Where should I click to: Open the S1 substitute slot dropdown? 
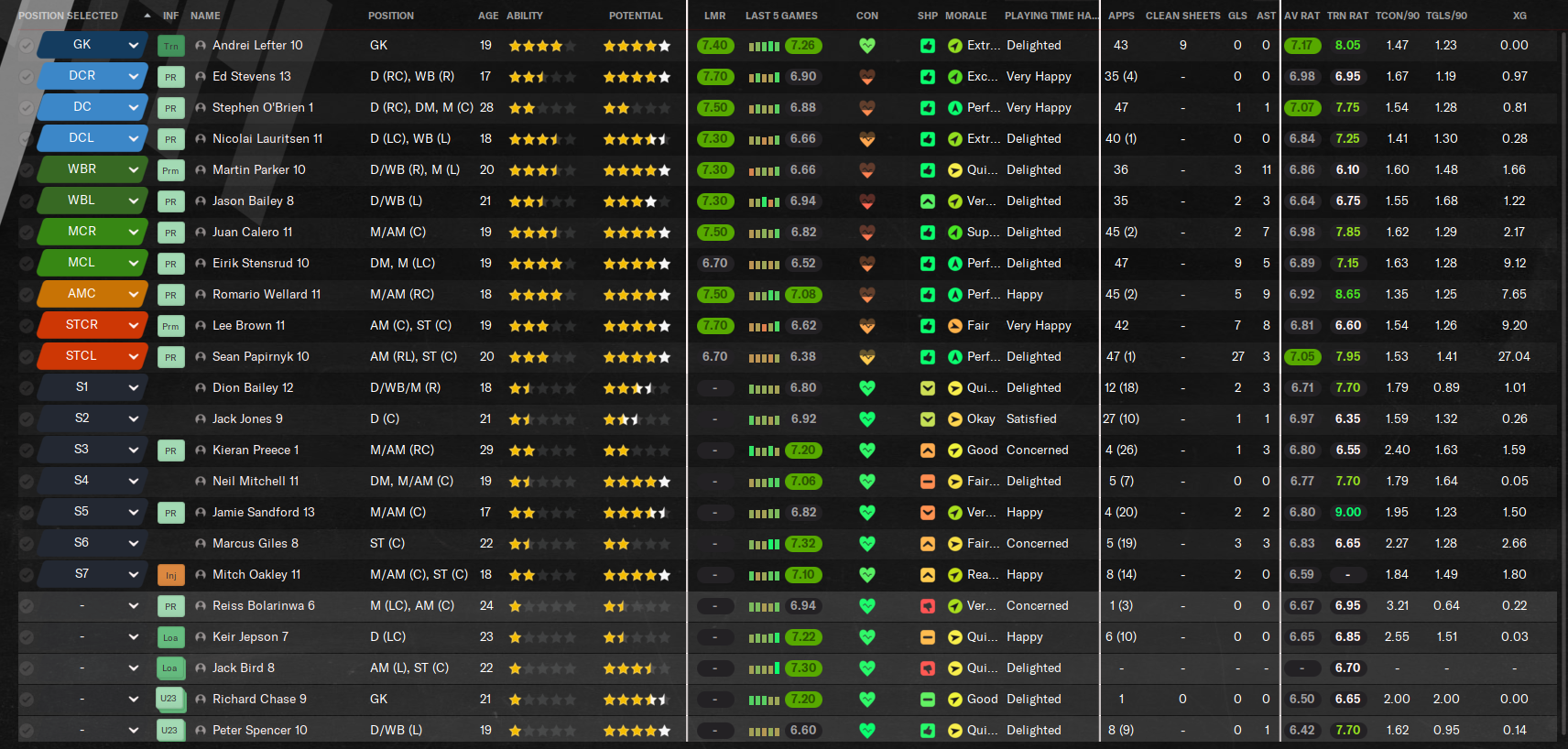[x=93, y=387]
